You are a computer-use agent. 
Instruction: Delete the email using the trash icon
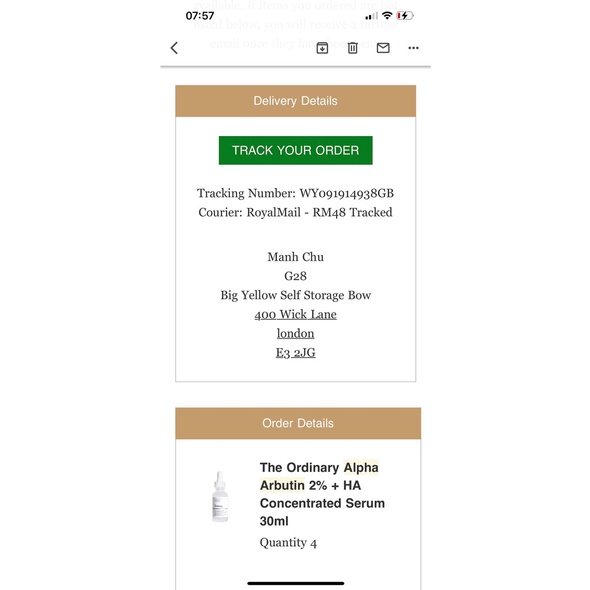[353, 48]
